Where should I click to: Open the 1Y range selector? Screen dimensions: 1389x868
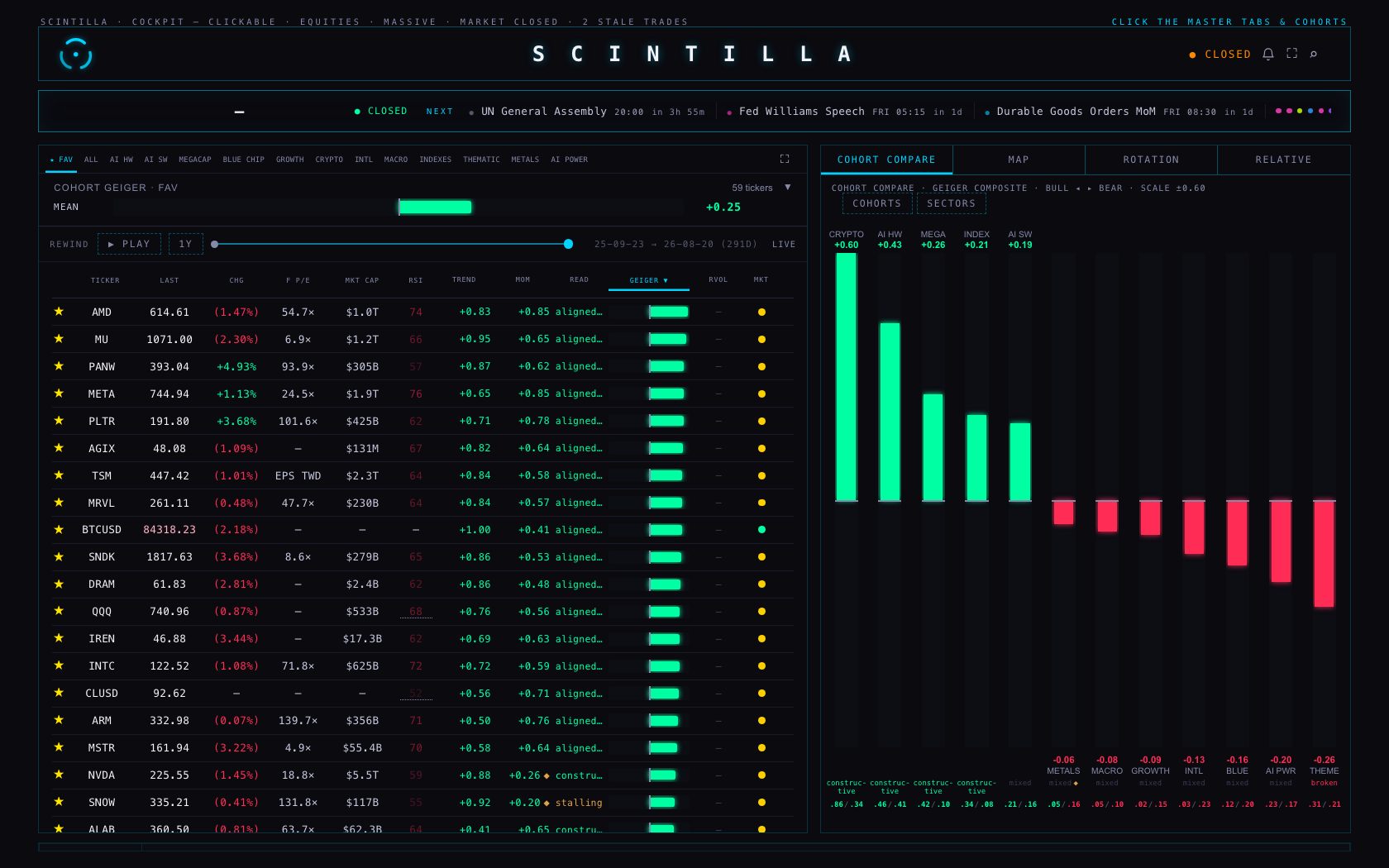click(185, 244)
